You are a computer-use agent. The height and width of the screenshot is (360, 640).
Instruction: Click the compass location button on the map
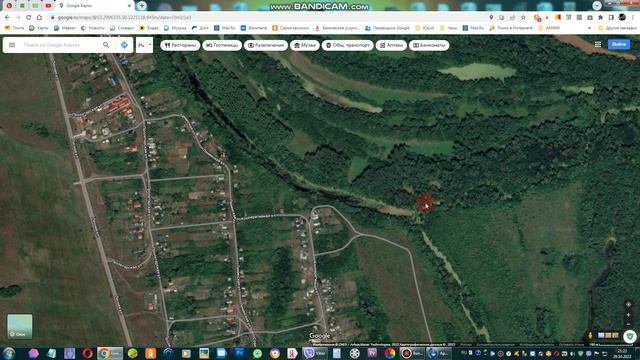pos(629,304)
